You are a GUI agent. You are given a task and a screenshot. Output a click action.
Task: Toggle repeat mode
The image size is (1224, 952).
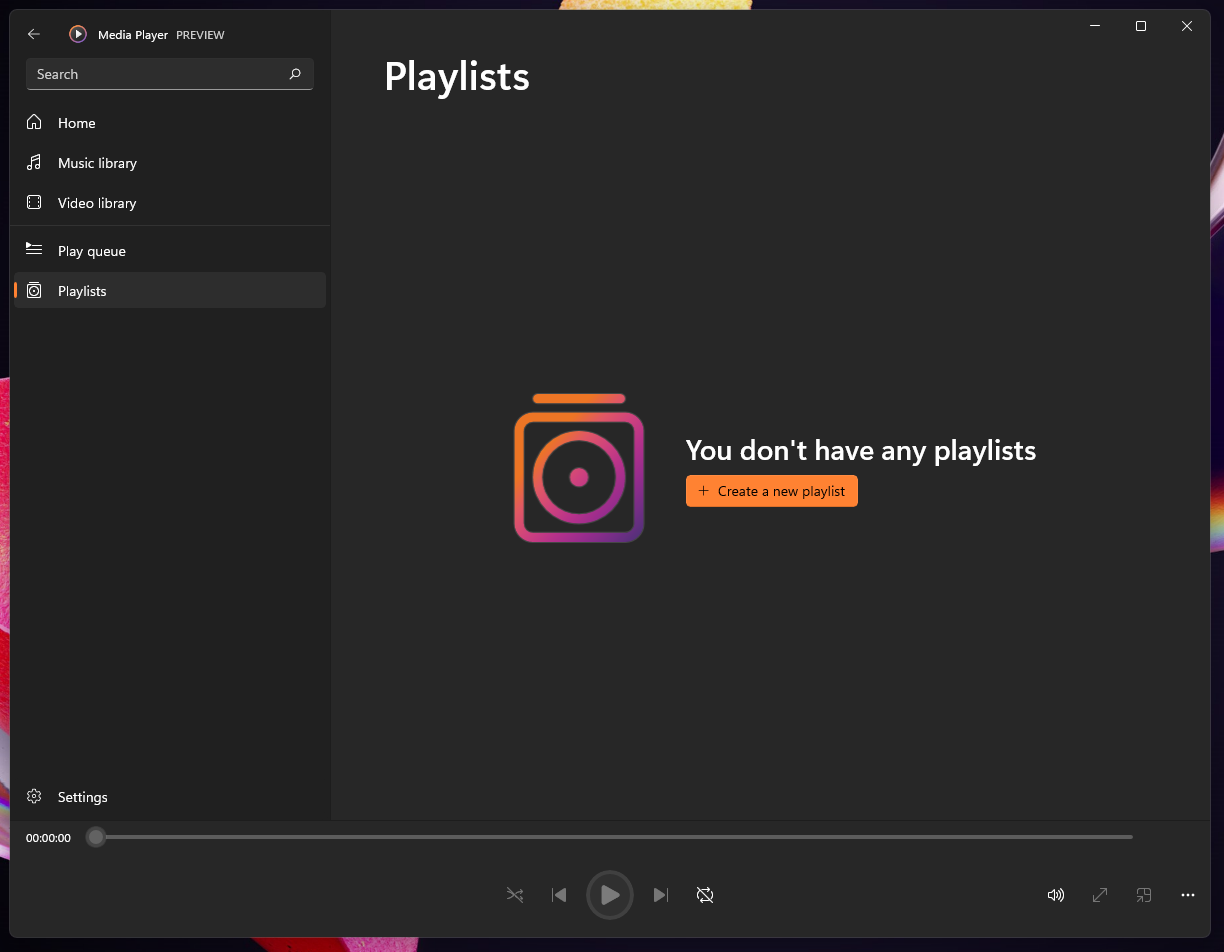[x=705, y=895]
